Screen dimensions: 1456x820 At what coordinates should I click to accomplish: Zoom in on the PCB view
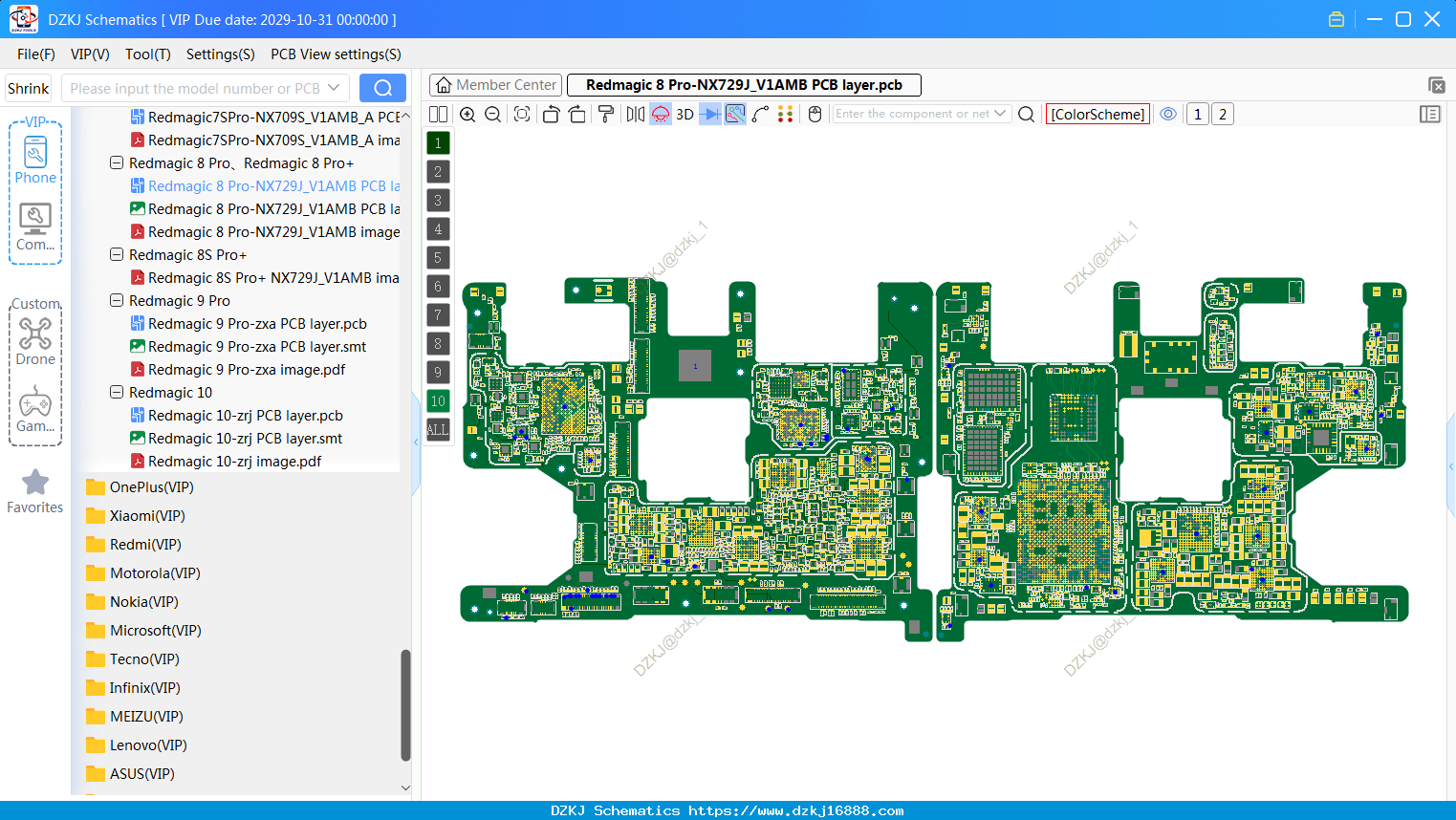coord(467,114)
